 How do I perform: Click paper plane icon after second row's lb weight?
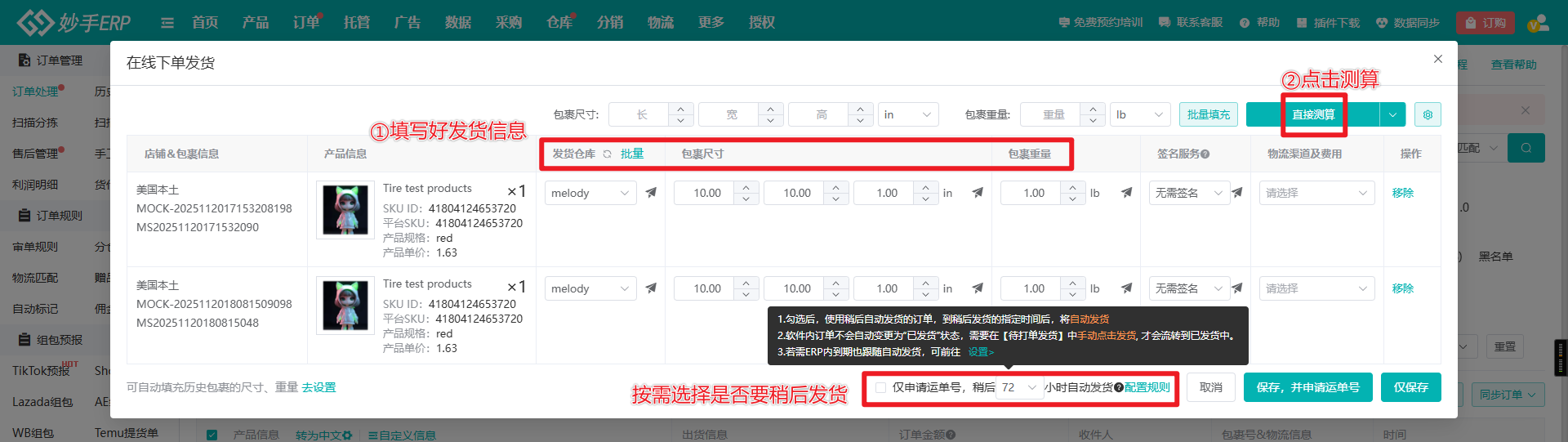pos(1126,288)
